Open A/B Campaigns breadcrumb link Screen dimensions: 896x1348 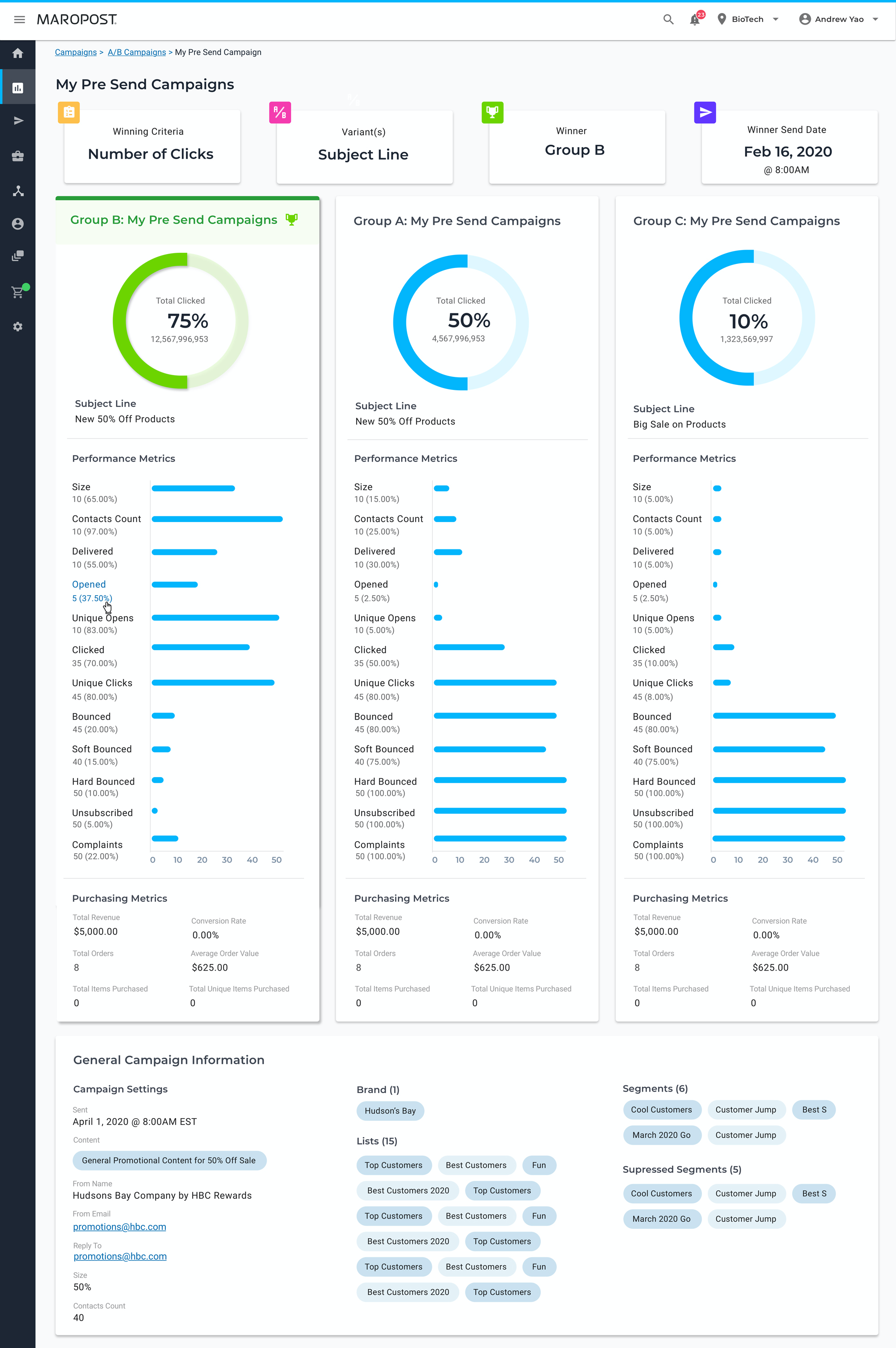pyautogui.click(x=137, y=52)
